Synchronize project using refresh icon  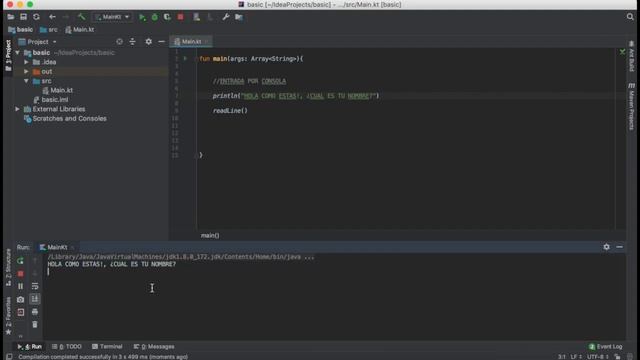point(36,17)
